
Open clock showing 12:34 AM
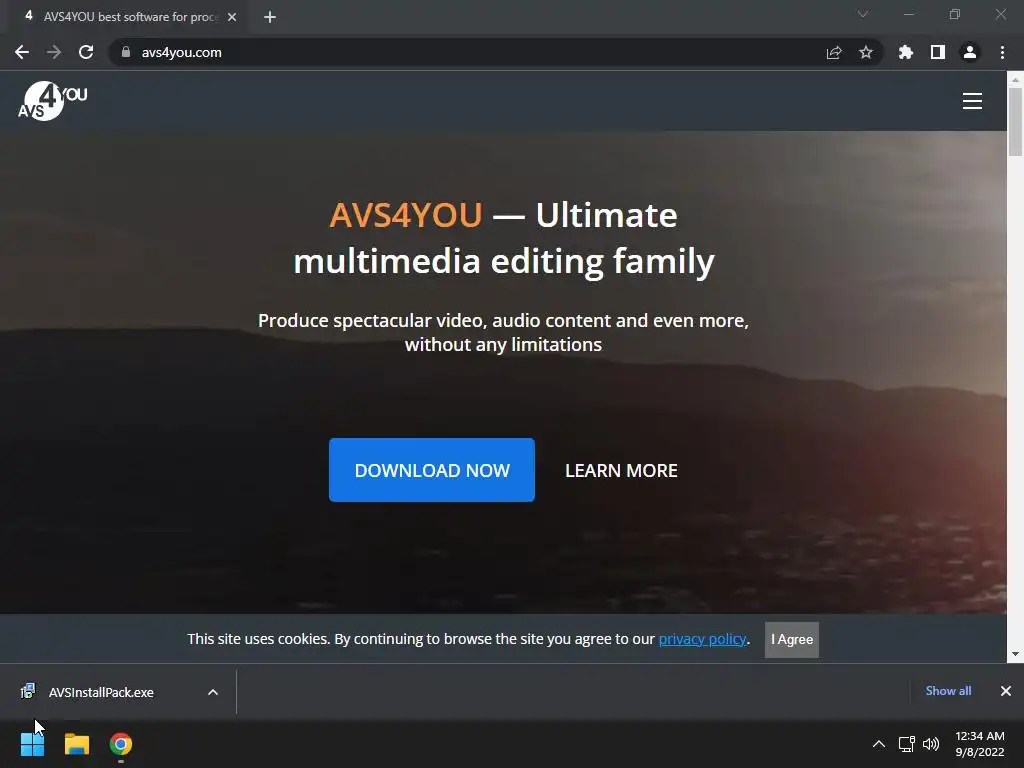point(980,744)
